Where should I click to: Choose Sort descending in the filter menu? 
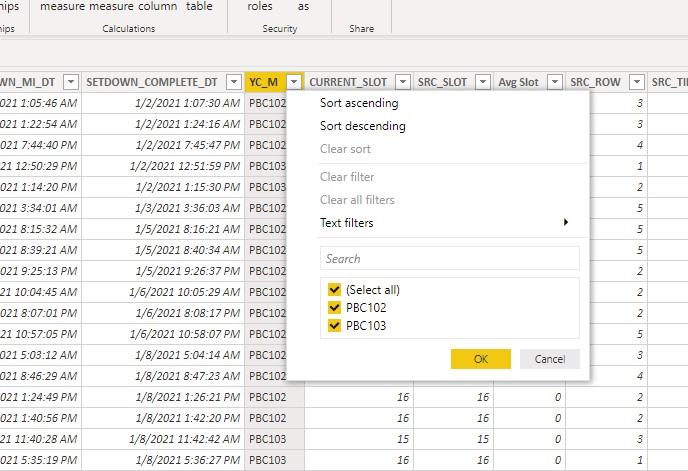362,126
